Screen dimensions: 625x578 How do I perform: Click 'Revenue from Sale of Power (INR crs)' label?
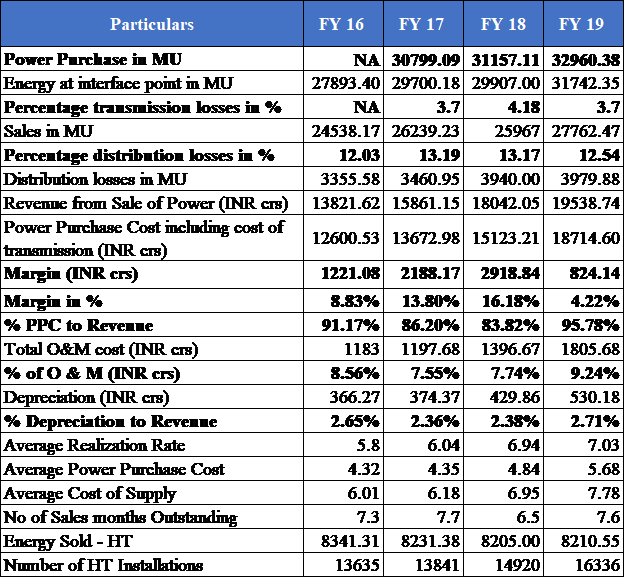pos(145,203)
